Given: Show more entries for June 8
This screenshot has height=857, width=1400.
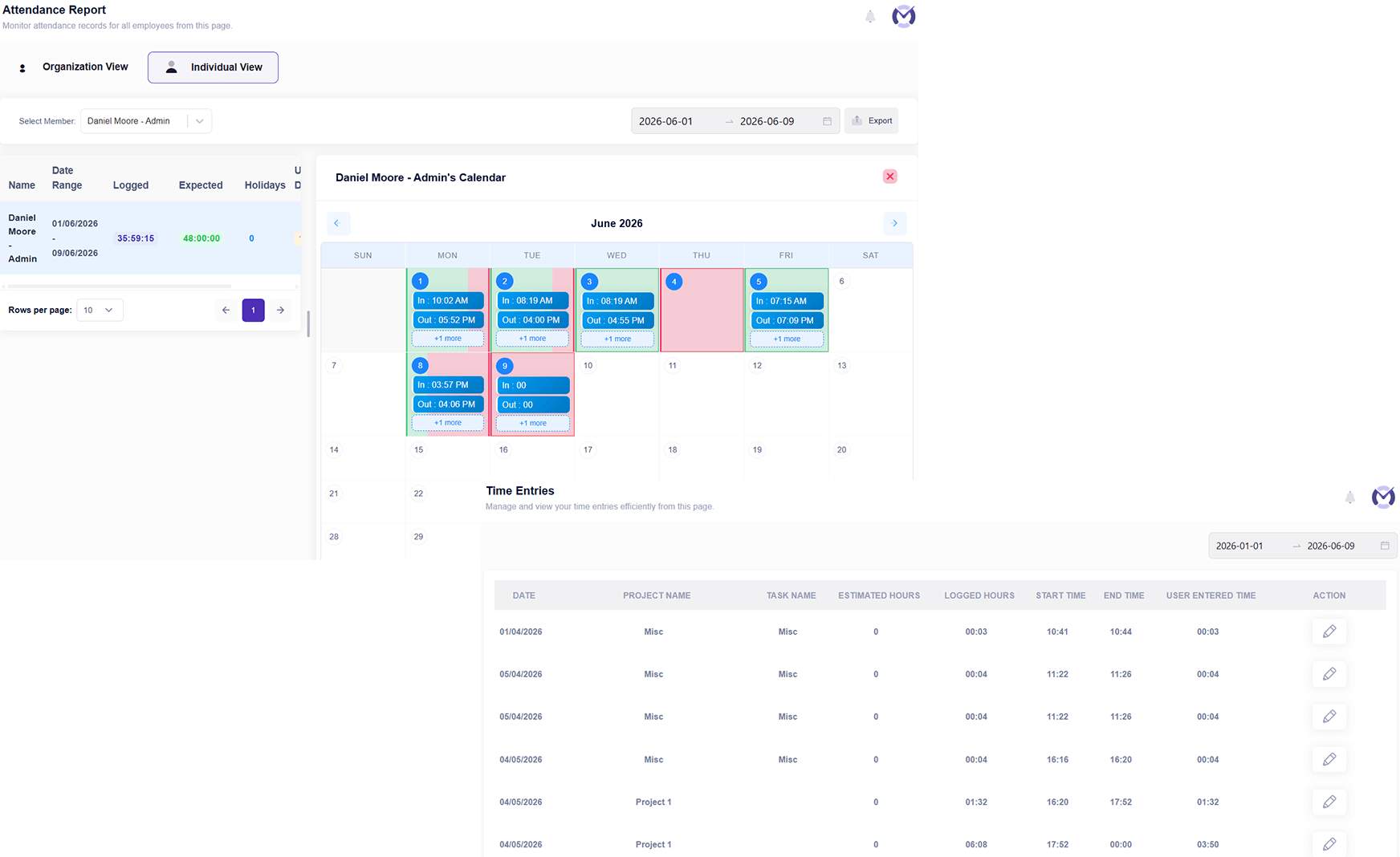Looking at the screenshot, I should click(x=448, y=423).
